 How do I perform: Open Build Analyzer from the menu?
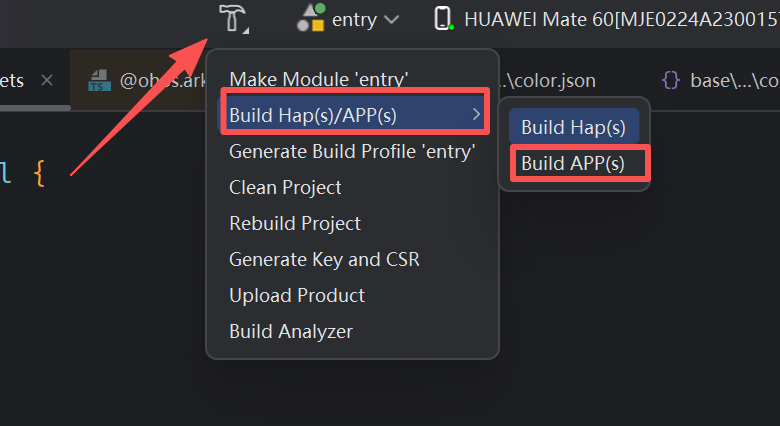coord(291,331)
